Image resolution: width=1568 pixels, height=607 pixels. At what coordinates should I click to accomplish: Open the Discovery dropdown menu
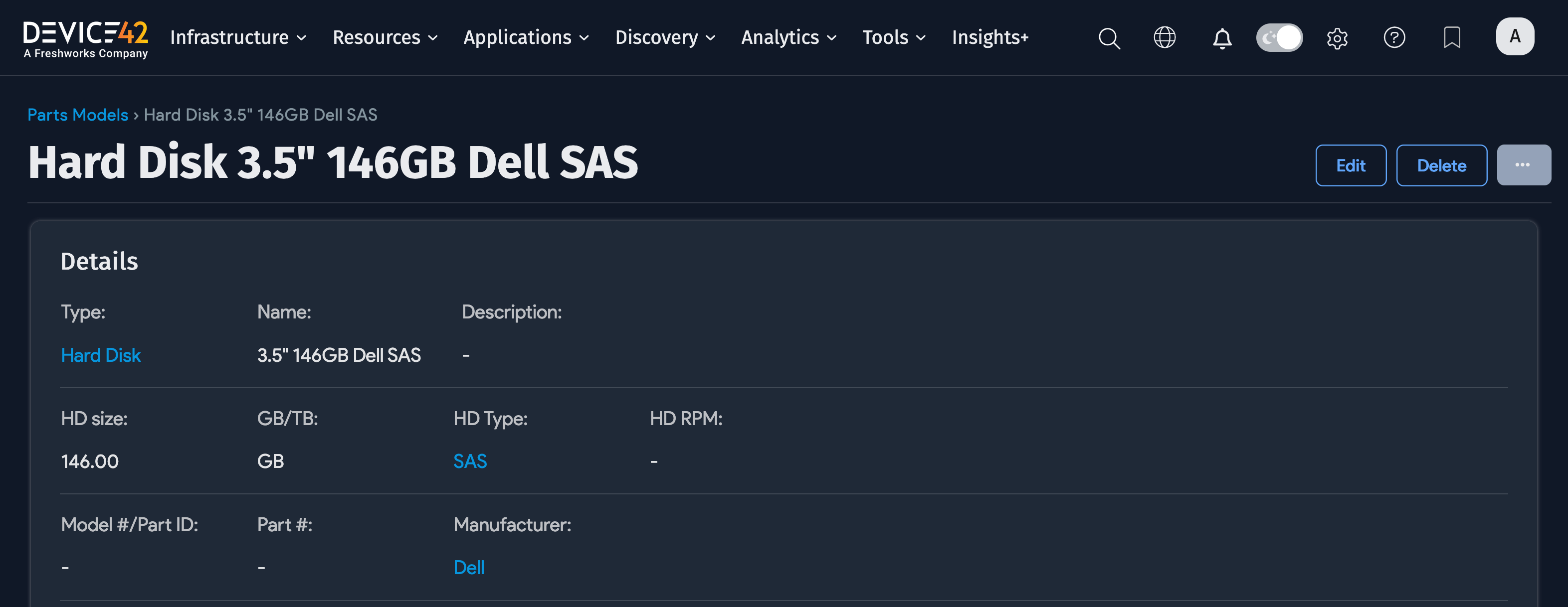[665, 38]
